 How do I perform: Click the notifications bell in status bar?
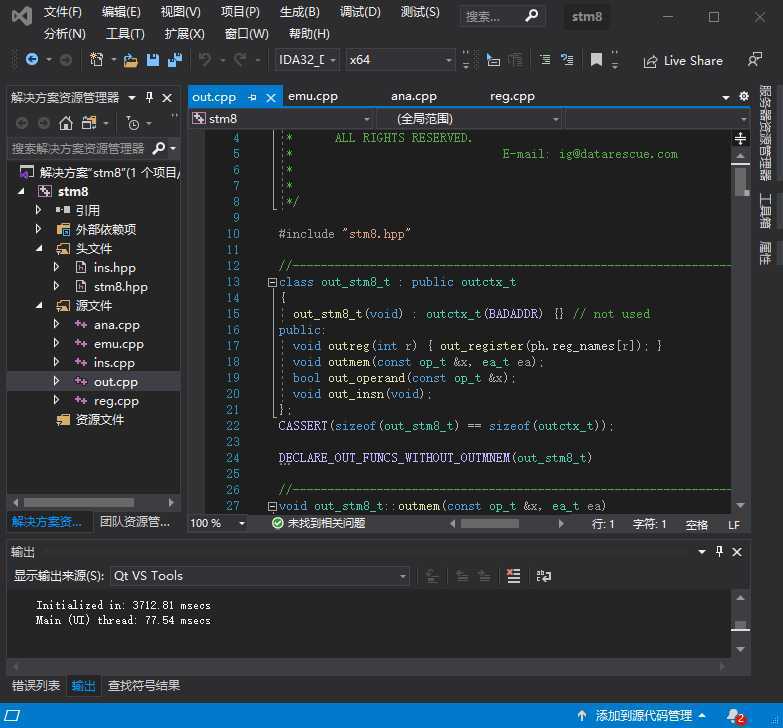736,716
